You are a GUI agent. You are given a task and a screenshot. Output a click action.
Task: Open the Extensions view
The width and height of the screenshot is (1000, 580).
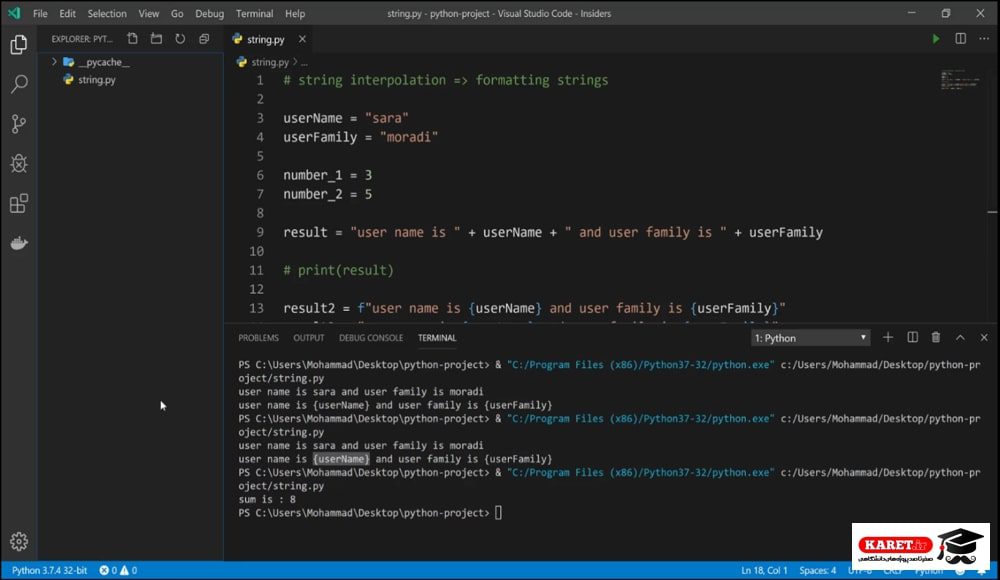pyautogui.click(x=18, y=204)
